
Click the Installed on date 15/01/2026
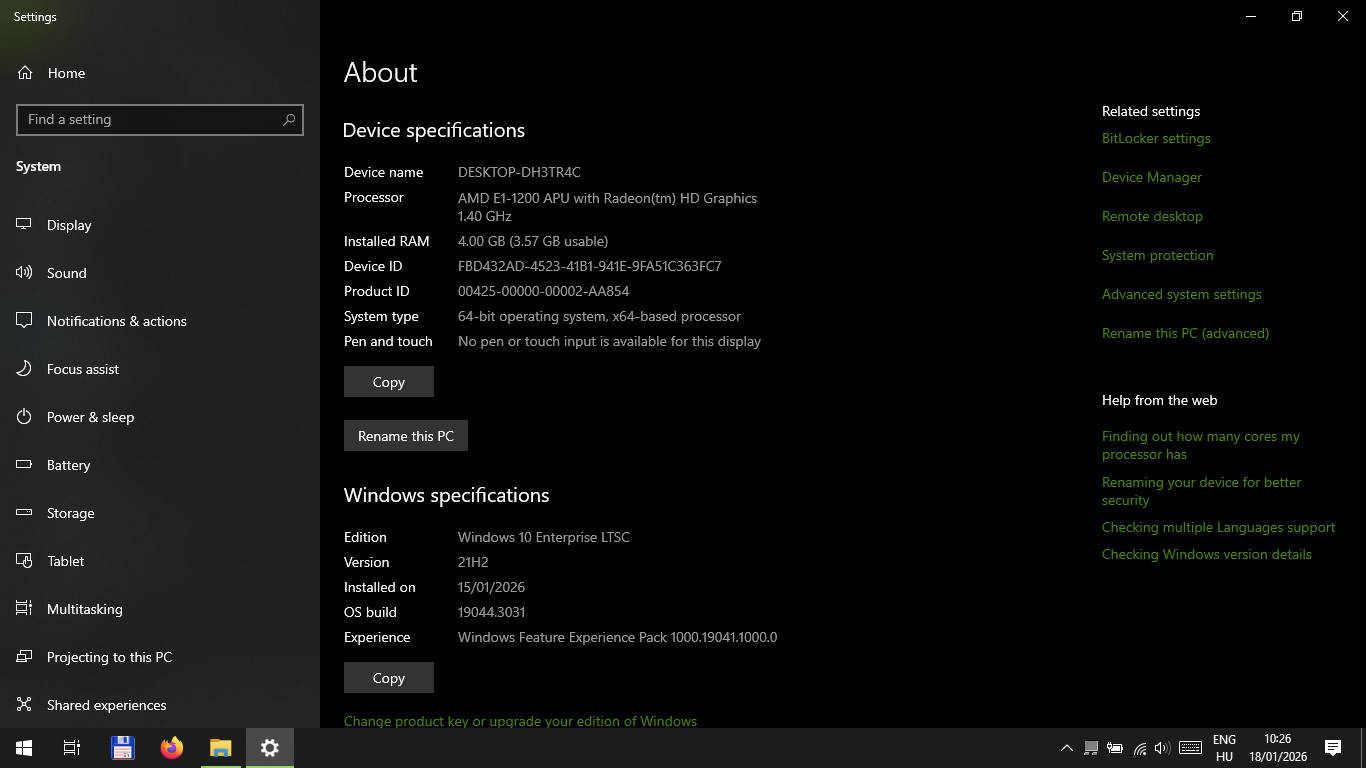(x=491, y=588)
